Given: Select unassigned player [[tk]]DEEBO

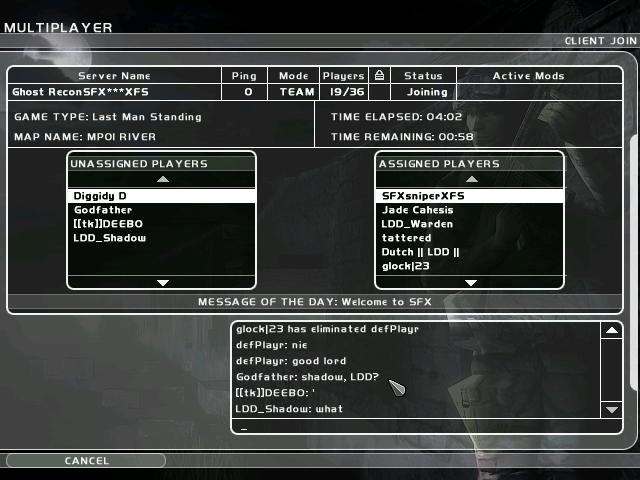Looking at the screenshot, I should (x=162, y=224).
